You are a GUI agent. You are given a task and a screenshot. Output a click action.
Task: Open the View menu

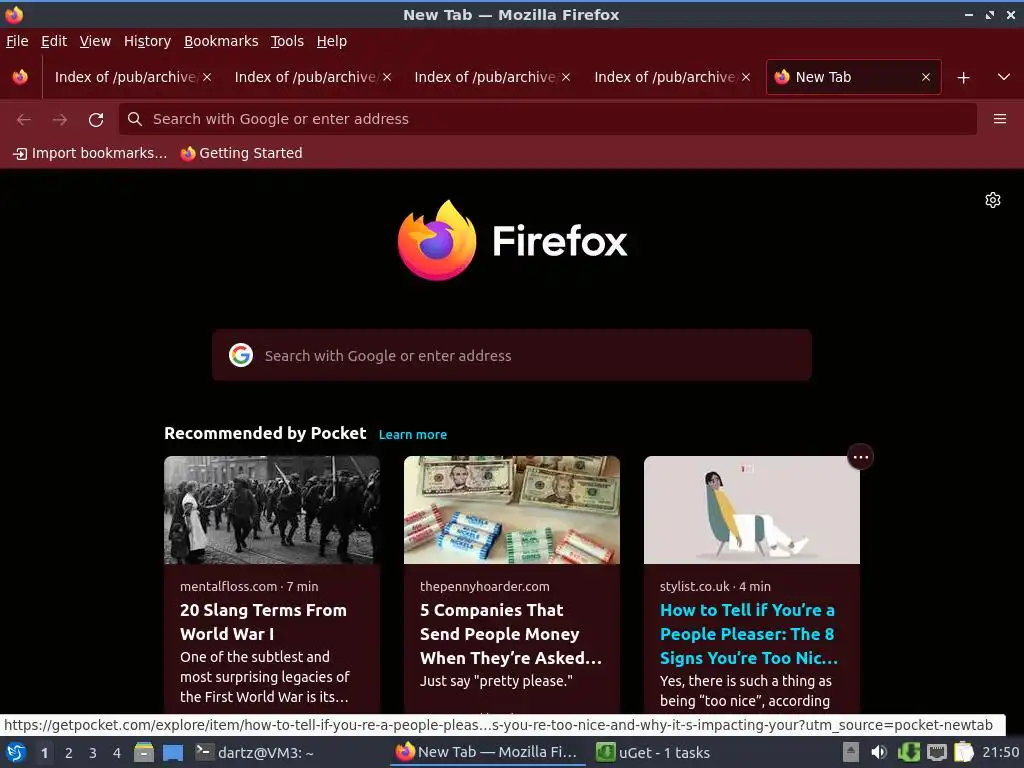[95, 41]
